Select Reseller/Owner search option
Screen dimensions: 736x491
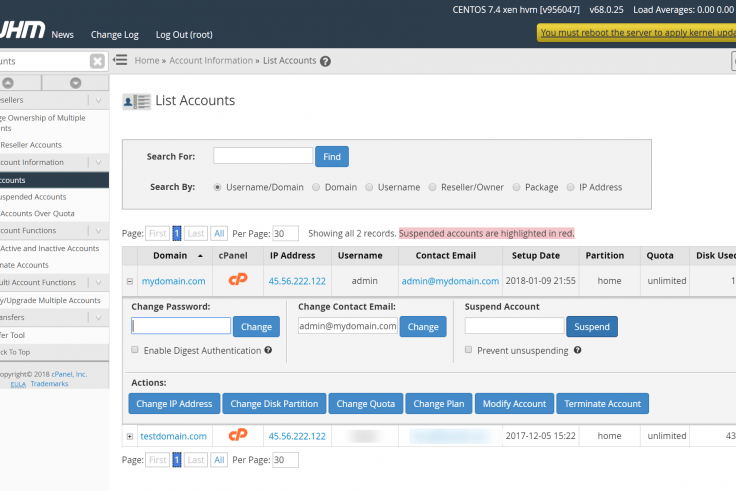pos(432,187)
